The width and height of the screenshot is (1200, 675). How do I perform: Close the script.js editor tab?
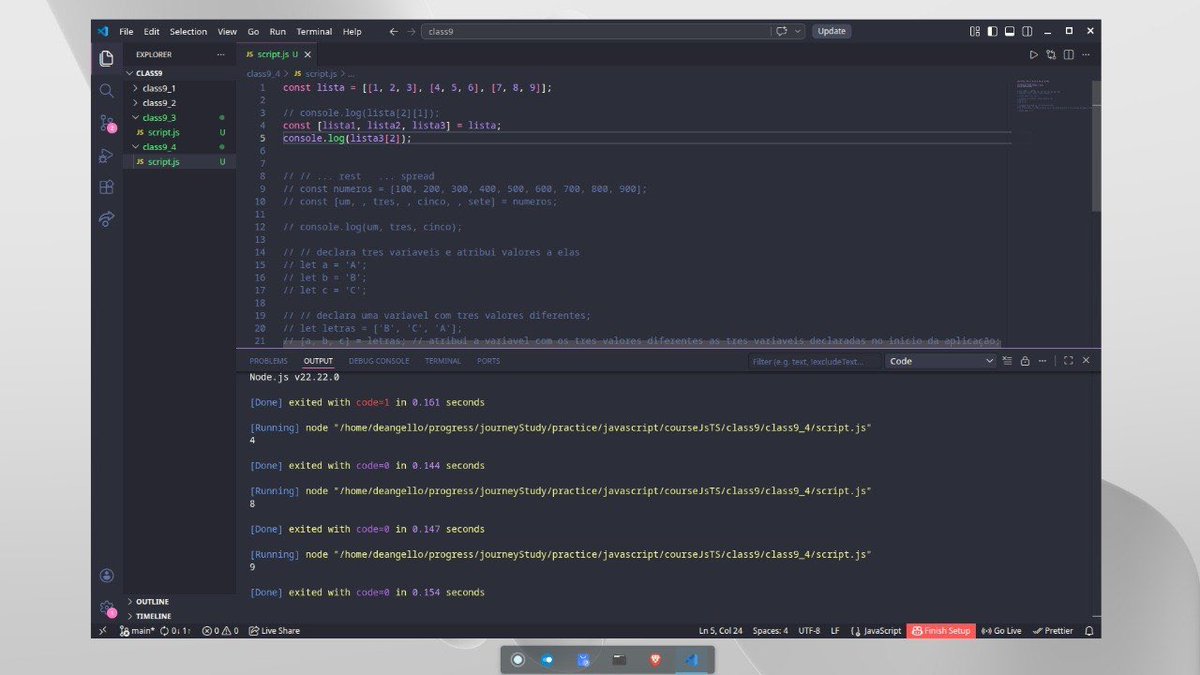308,55
